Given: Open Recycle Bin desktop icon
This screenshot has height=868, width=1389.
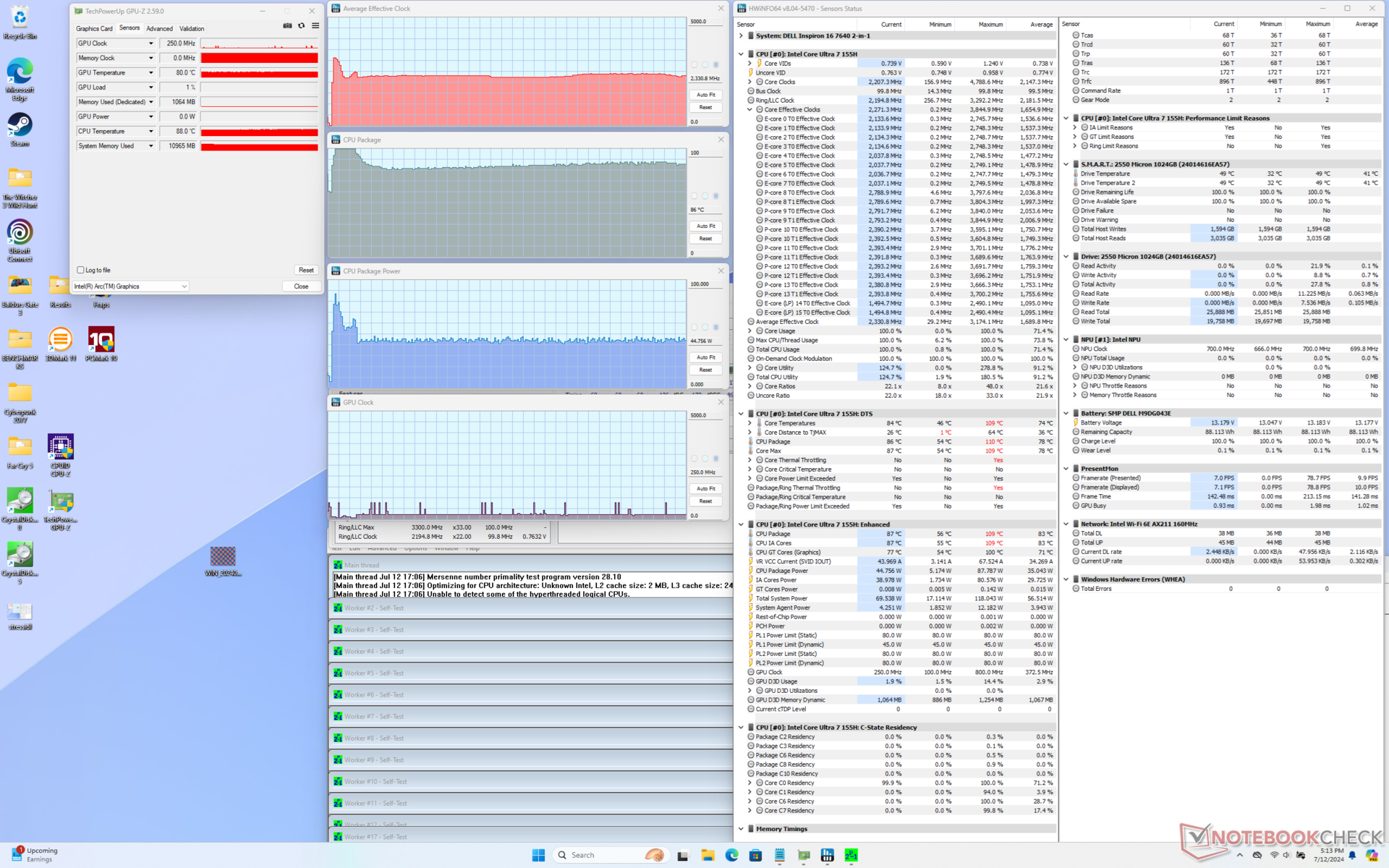Looking at the screenshot, I should (20, 23).
